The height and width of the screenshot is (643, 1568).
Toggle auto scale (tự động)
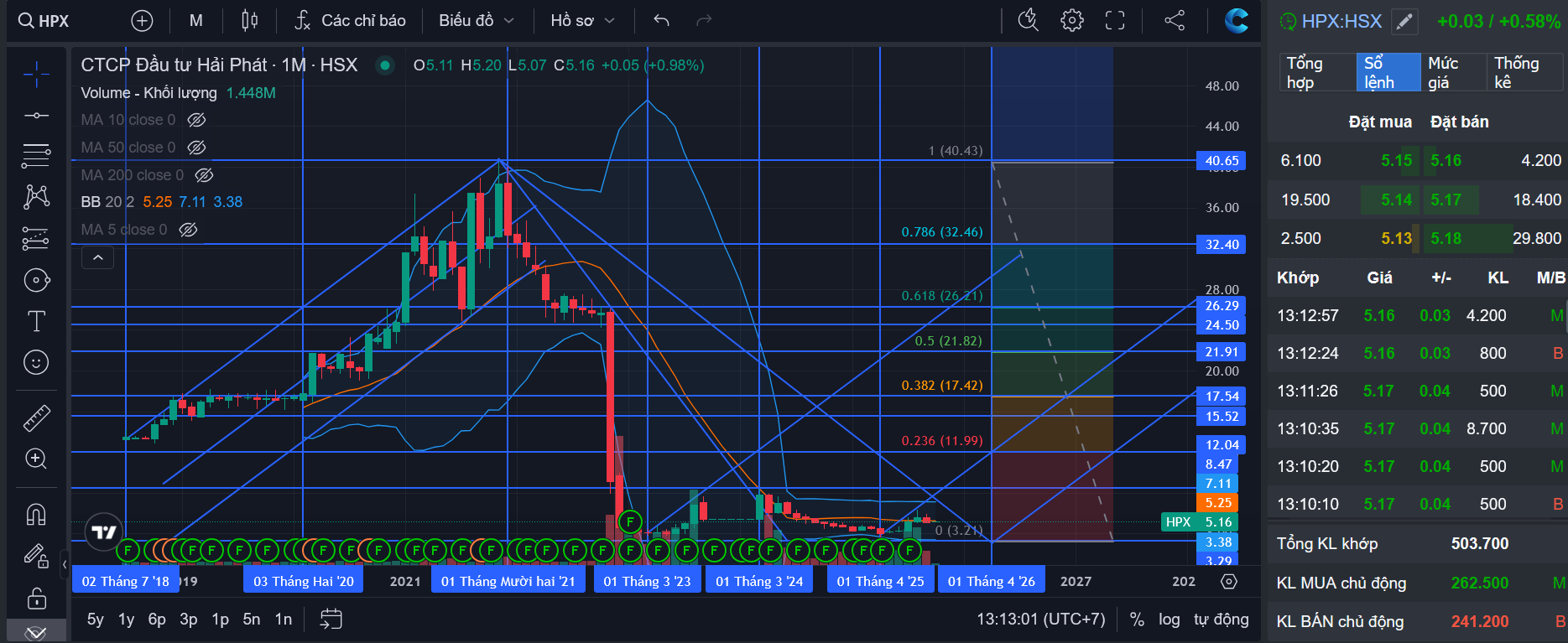(1222, 620)
